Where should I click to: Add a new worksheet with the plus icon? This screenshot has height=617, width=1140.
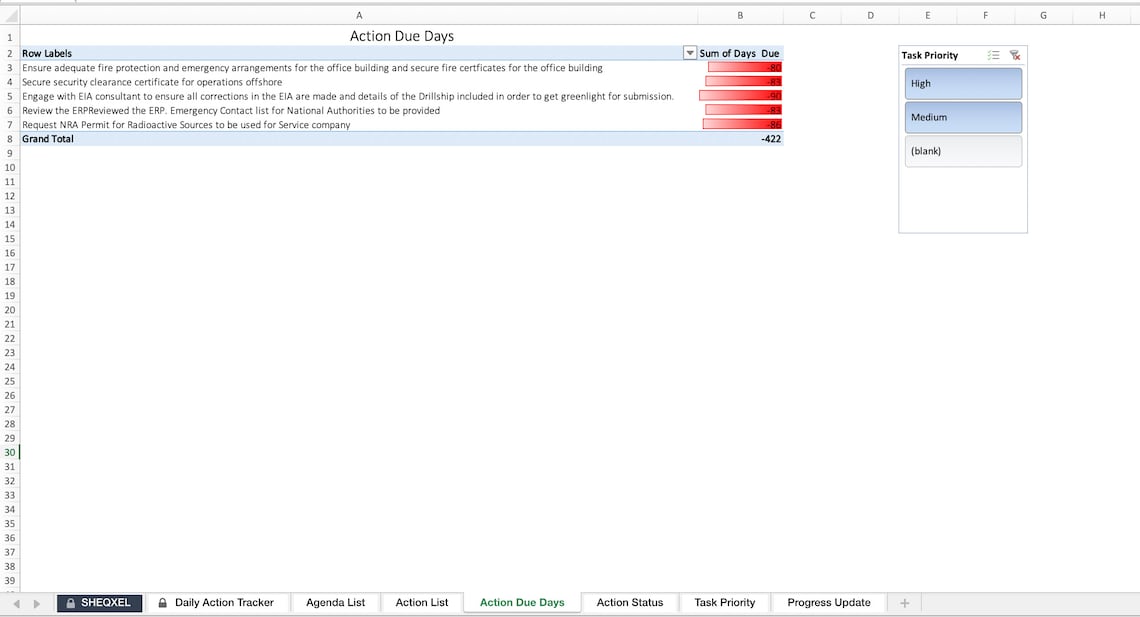904,602
